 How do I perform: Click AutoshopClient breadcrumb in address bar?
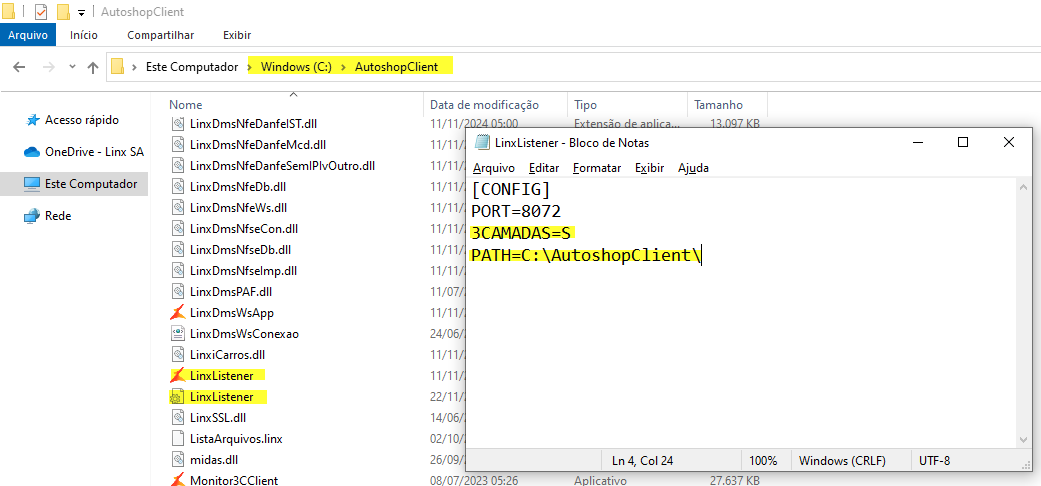396,67
